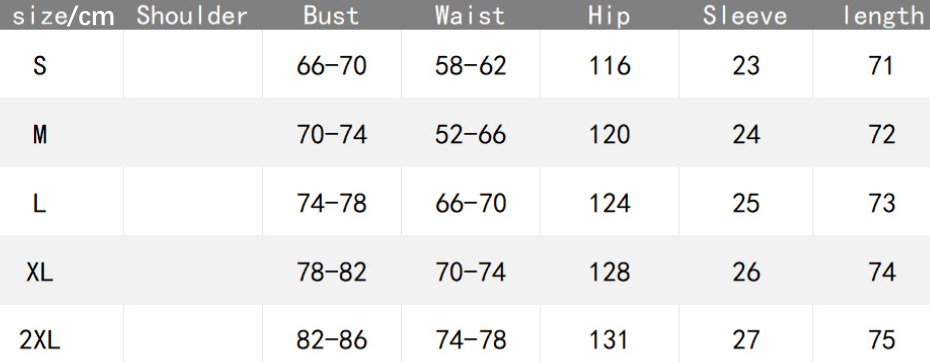
Task: Select the S size row label
Action: (x=40, y=66)
